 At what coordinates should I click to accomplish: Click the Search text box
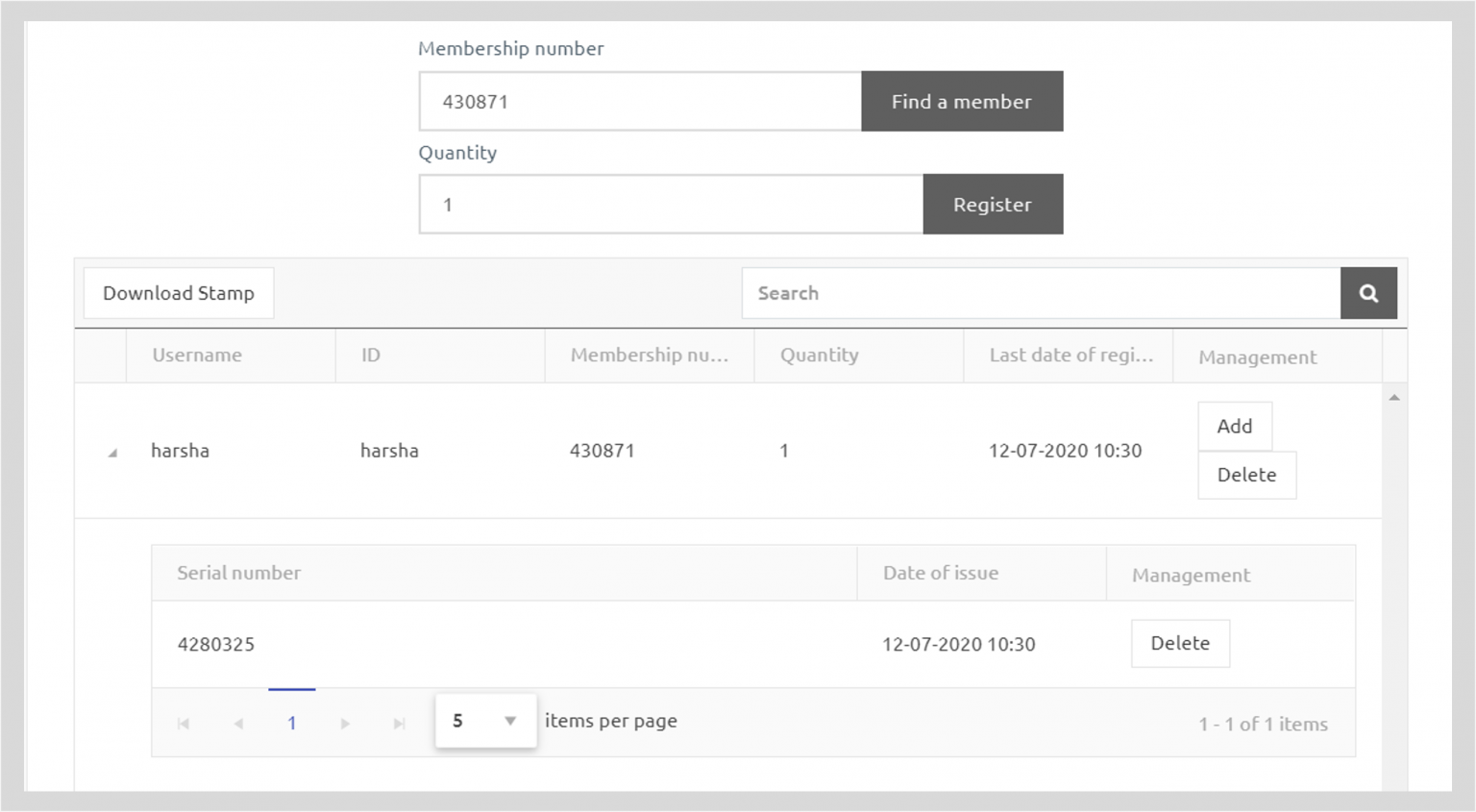click(1038, 293)
